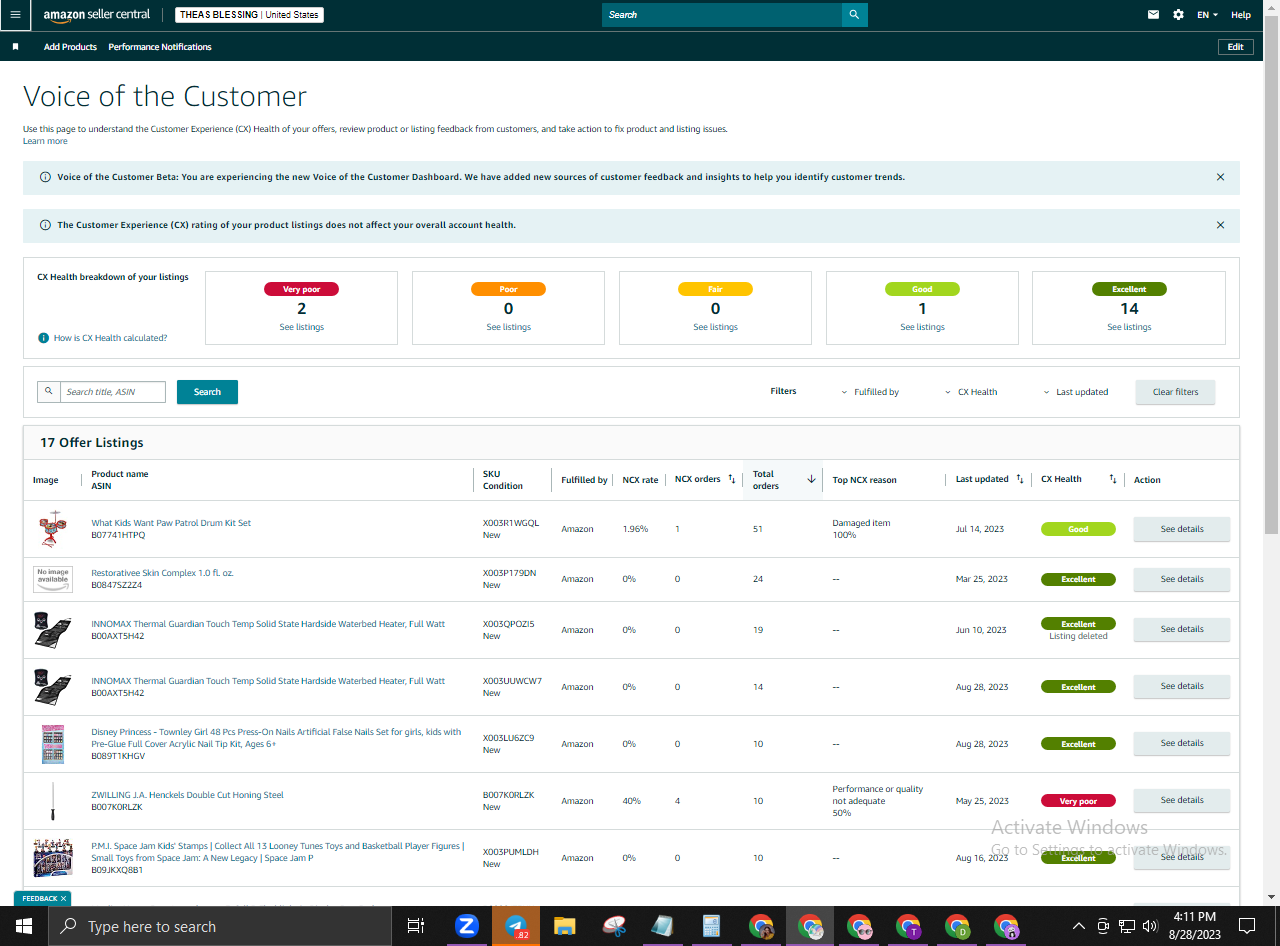Viewport: 1280px width, 946px height.
Task: Open Notepad from the taskbar
Action: (663, 926)
